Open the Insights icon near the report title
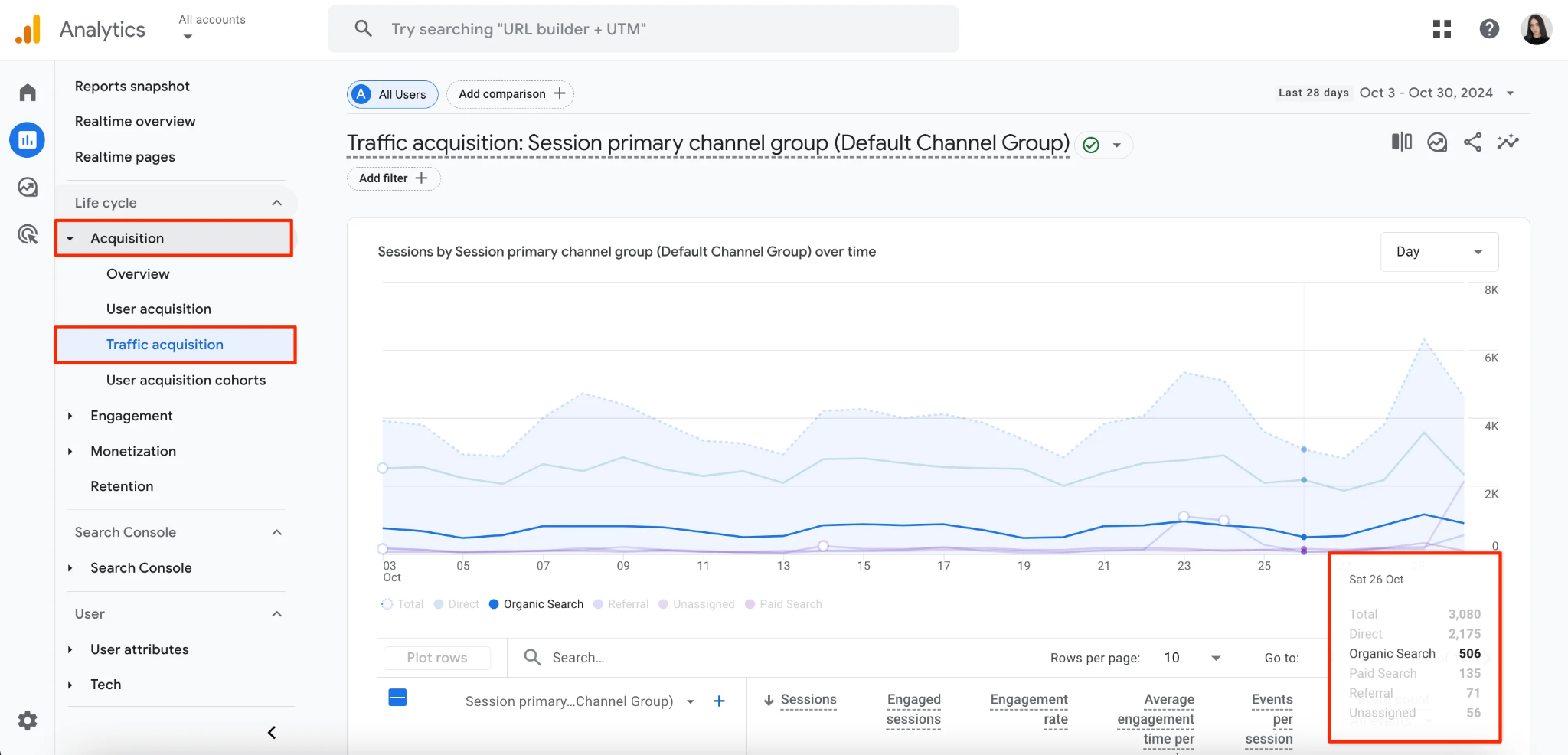 click(x=1437, y=142)
